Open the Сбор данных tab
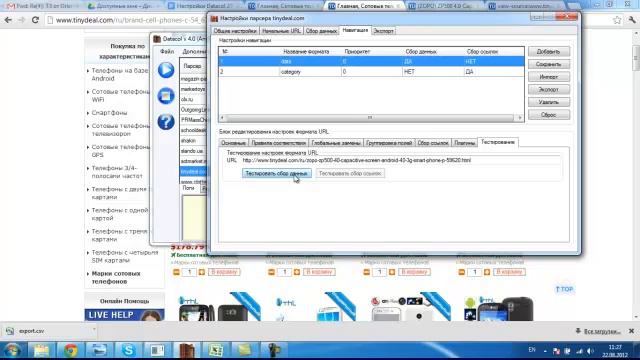The width and height of the screenshot is (640, 360). [321, 31]
